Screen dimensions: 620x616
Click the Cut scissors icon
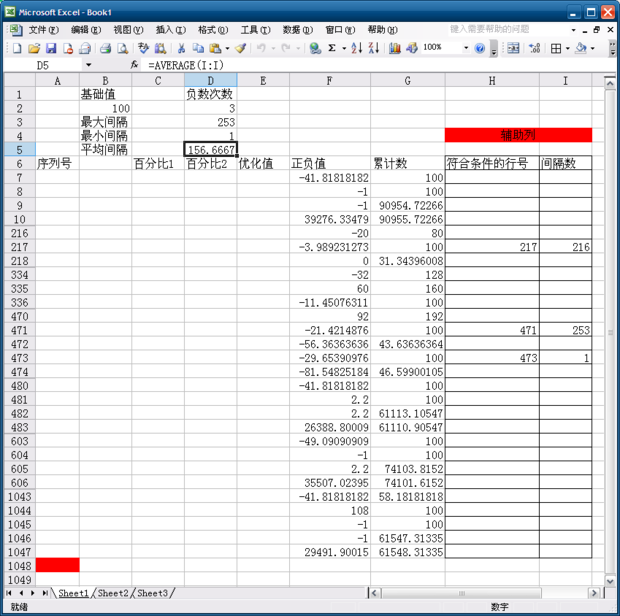pos(181,48)
